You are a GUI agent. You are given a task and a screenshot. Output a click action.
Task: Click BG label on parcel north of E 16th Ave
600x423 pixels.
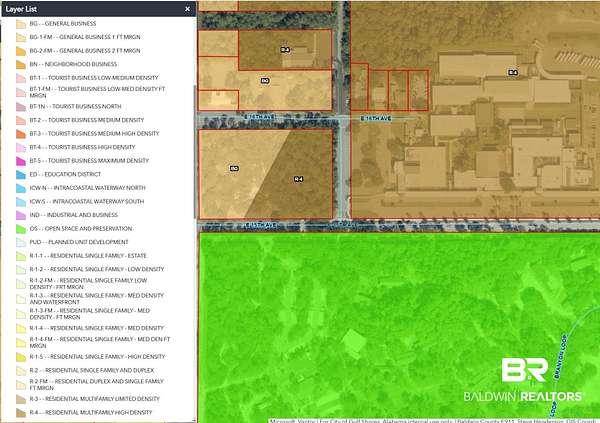(265, 81)
